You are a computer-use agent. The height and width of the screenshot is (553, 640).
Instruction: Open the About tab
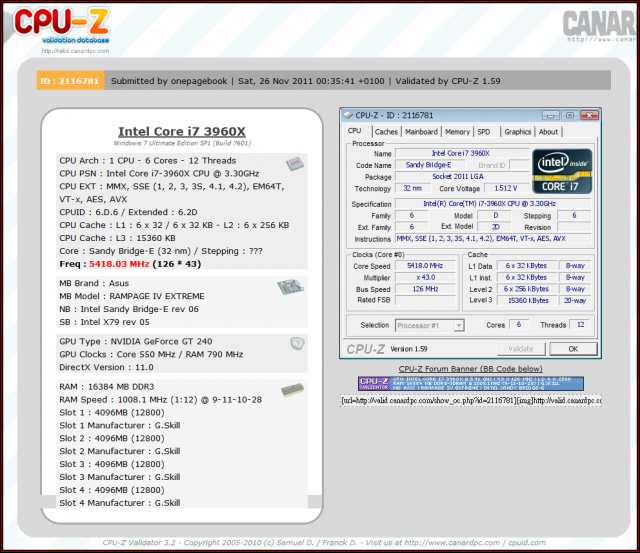point(548,132)
